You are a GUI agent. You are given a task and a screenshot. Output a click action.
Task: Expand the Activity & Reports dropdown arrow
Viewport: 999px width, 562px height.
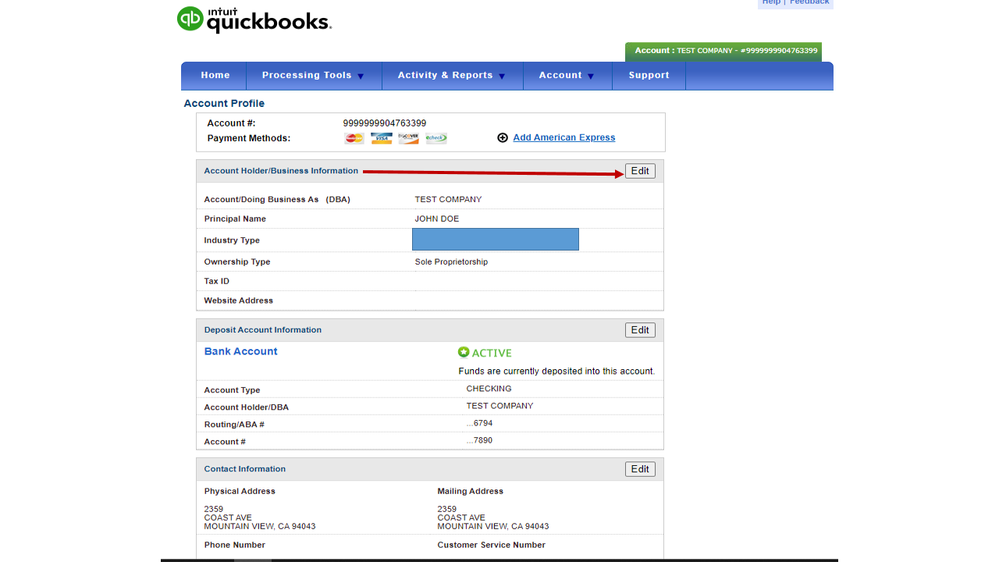(502, 76)
